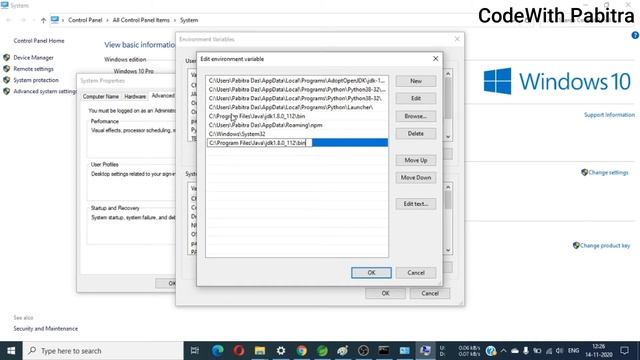Cancel the Edit environment variable dialog
This screenshot has height=360, width=640.
click(416, 273)
